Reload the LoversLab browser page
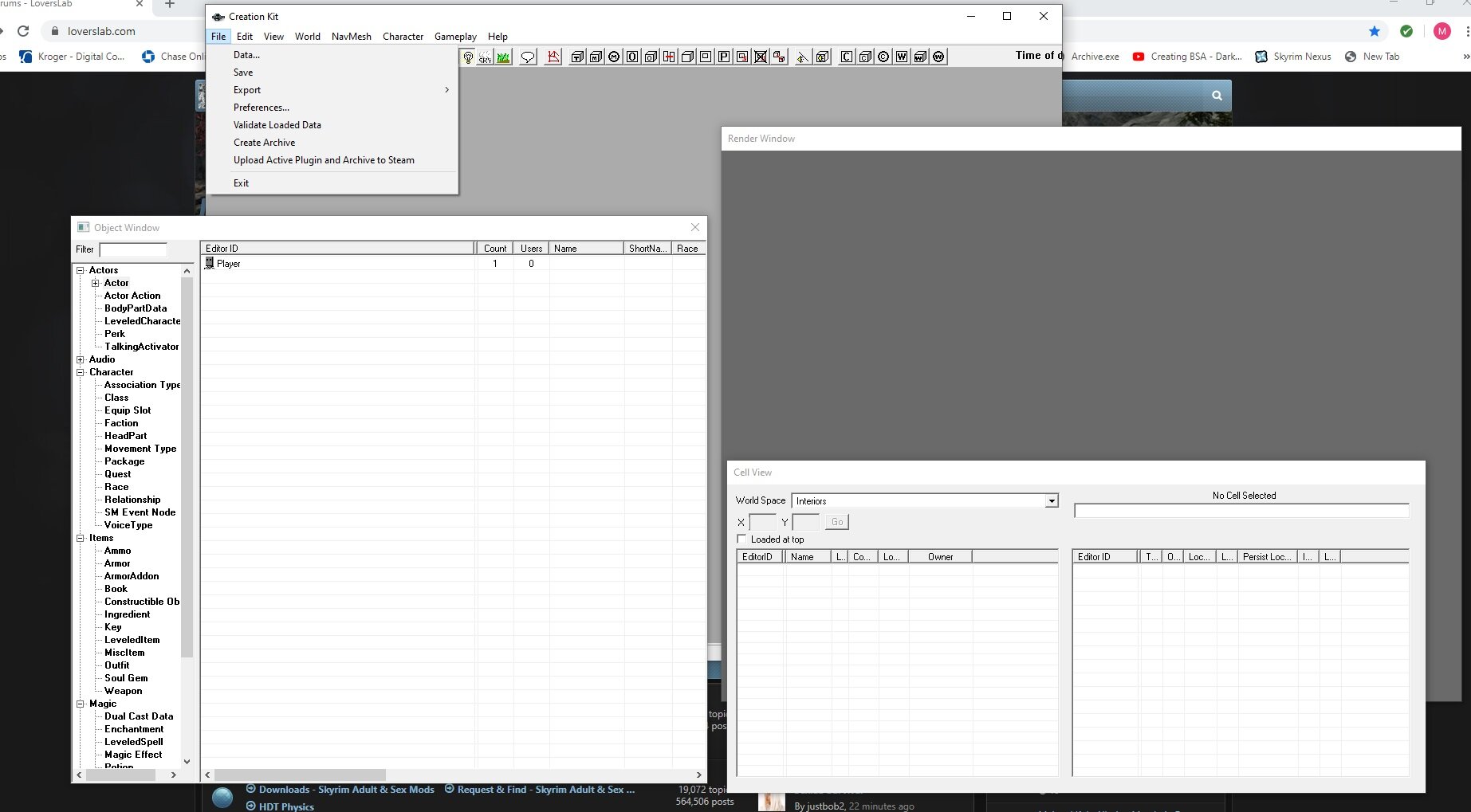The image size is (1471, 812). (23, 31)
